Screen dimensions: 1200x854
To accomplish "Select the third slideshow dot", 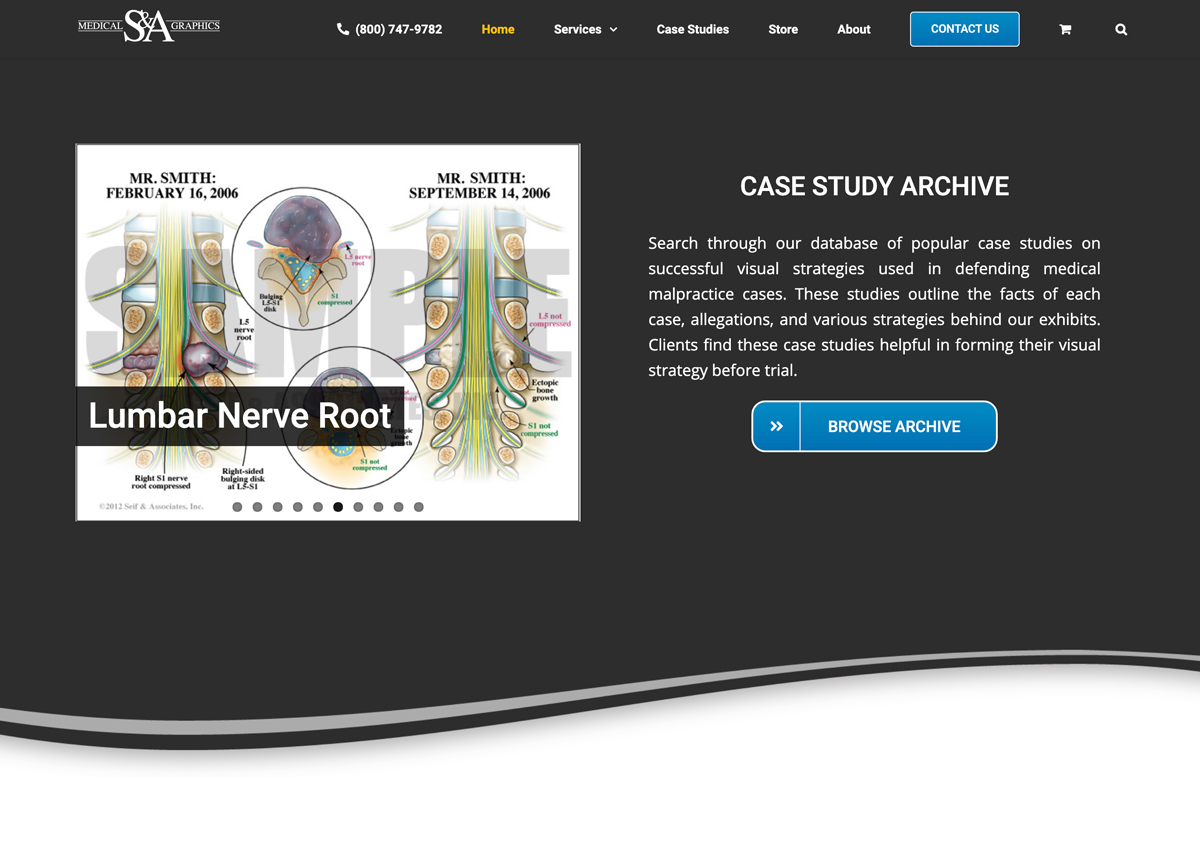I will (x=278, y=507).
